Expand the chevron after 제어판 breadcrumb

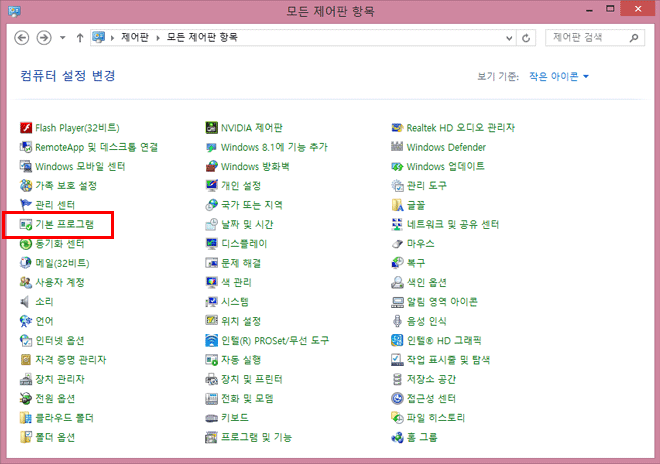pos(158,38)
